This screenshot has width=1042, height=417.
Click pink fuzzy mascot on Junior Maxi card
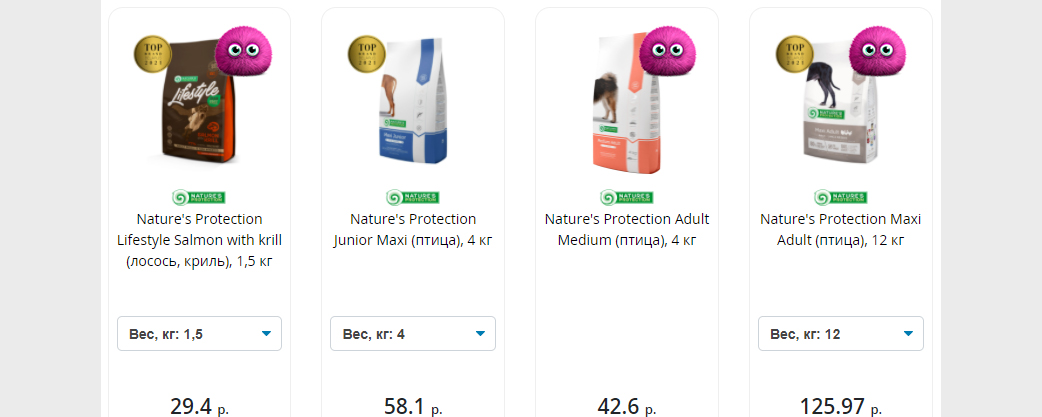pyautogui.click(x=455, y=53)
